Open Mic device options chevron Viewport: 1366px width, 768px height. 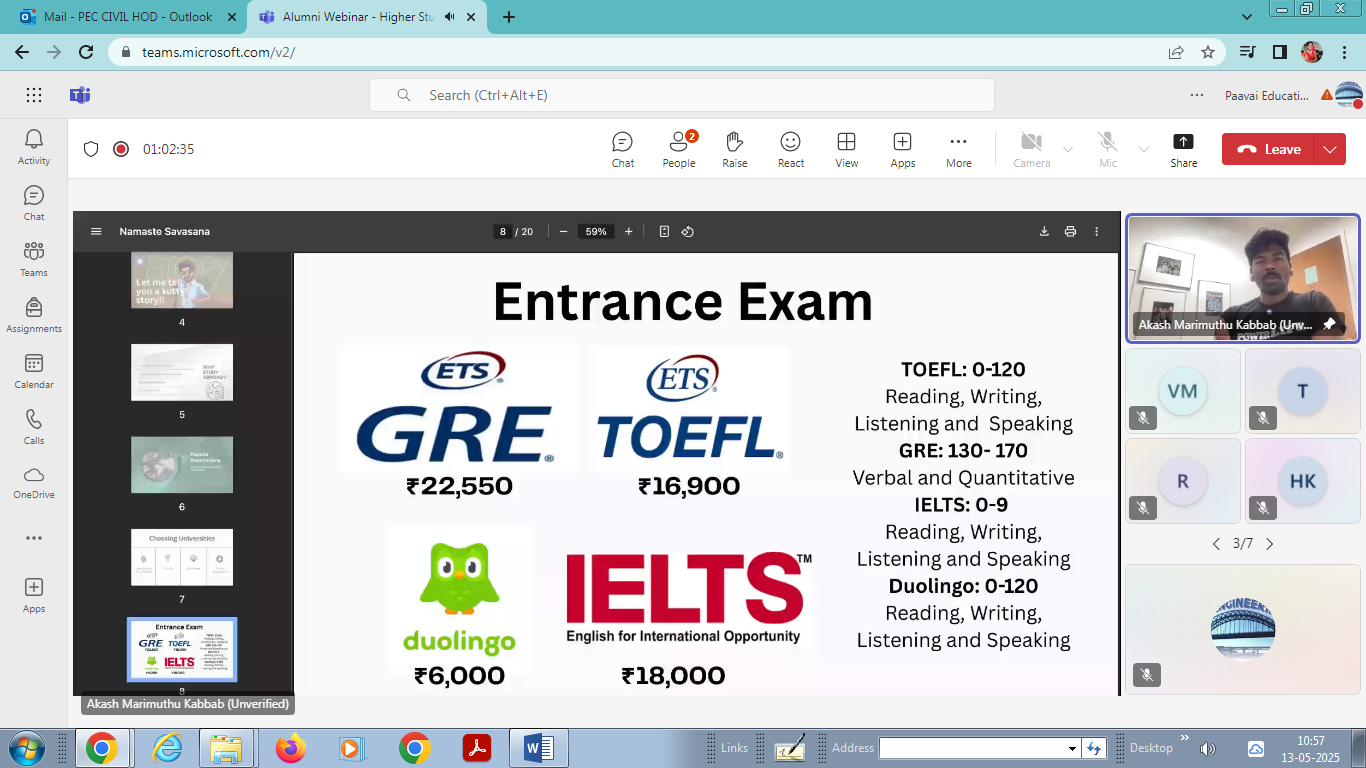(x=1143, y=150)
